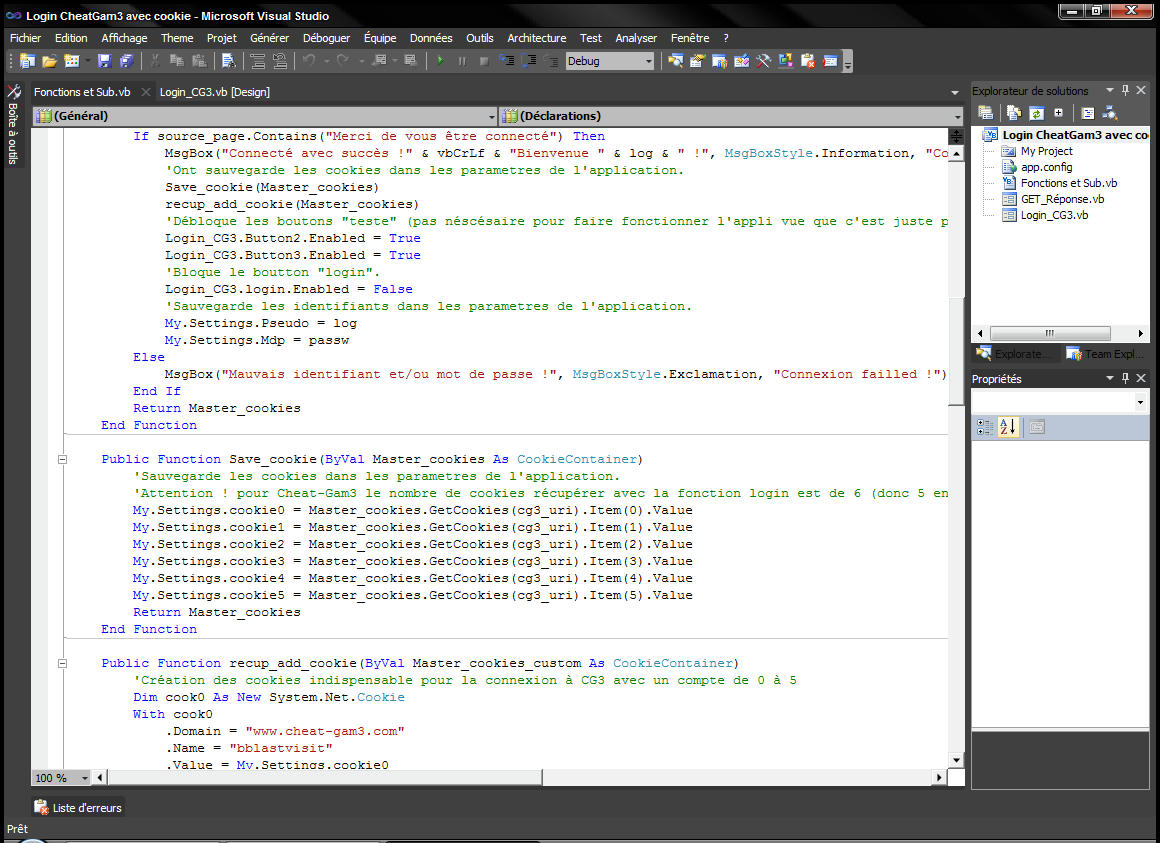Switch to the Login_CG3.vb [Design] tab
Image resolution: width=1160 pixels, height=843 pixels.
click(x=215, y=92)
